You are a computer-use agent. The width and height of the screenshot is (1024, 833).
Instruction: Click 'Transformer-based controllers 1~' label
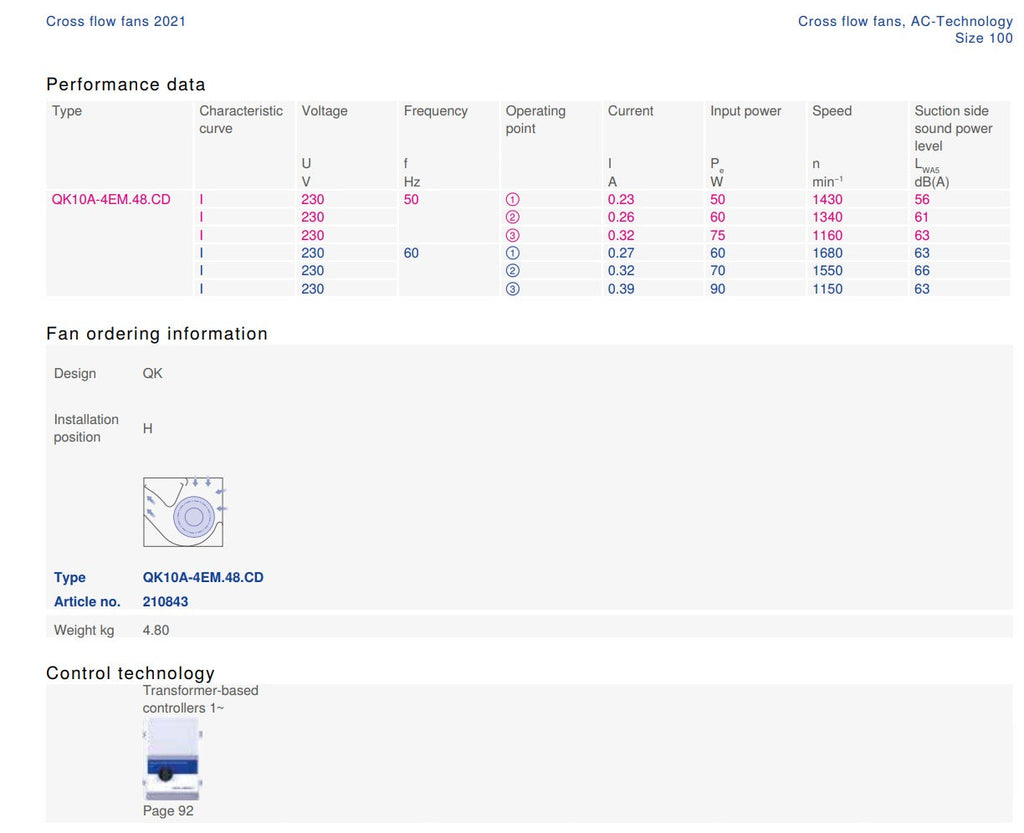coord(200,699)
